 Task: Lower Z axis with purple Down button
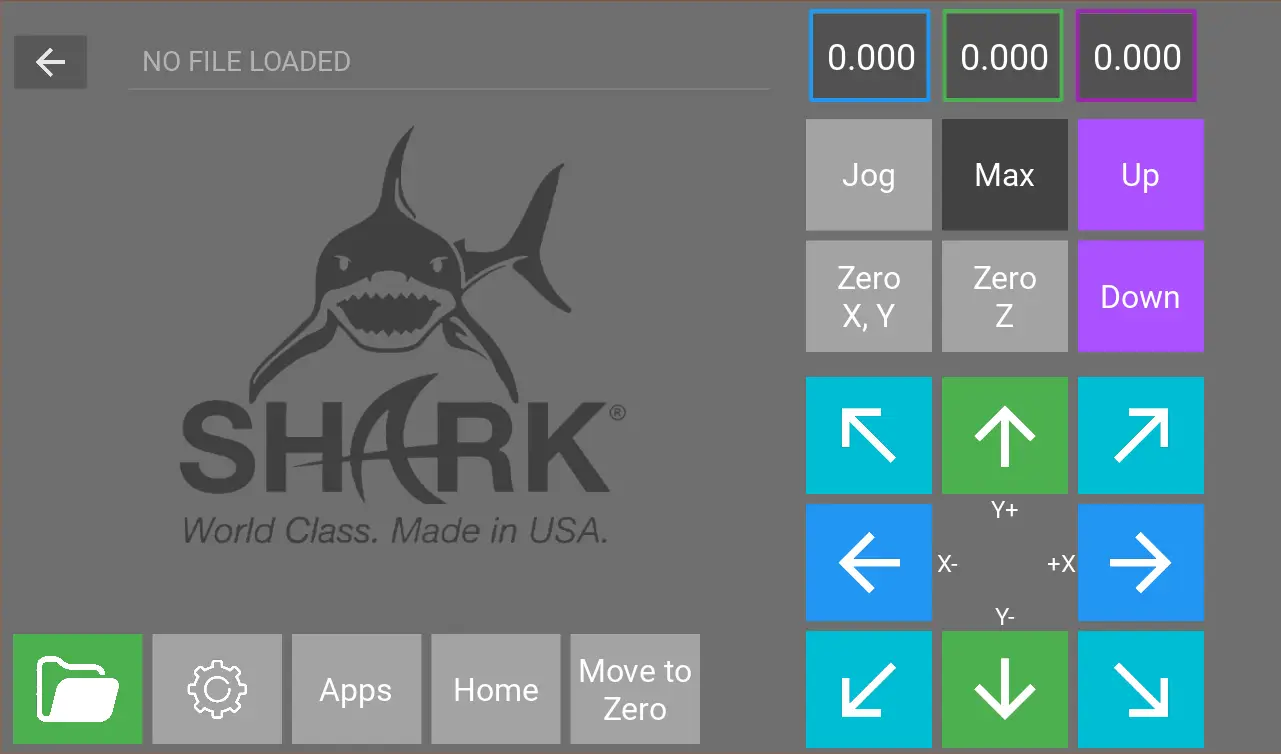[x=1141, y=296]
